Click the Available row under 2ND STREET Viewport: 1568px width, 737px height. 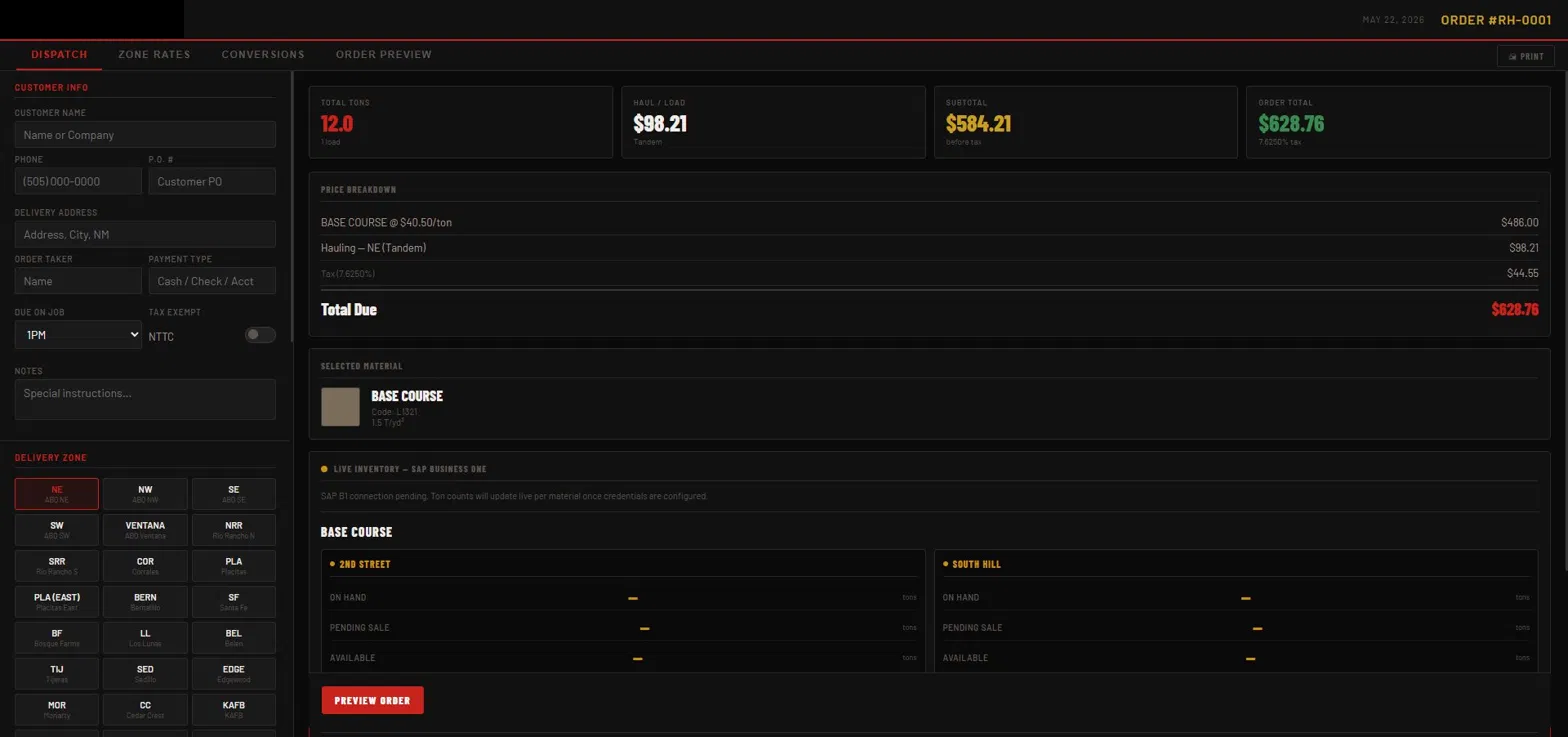click(x=623, y=658)
